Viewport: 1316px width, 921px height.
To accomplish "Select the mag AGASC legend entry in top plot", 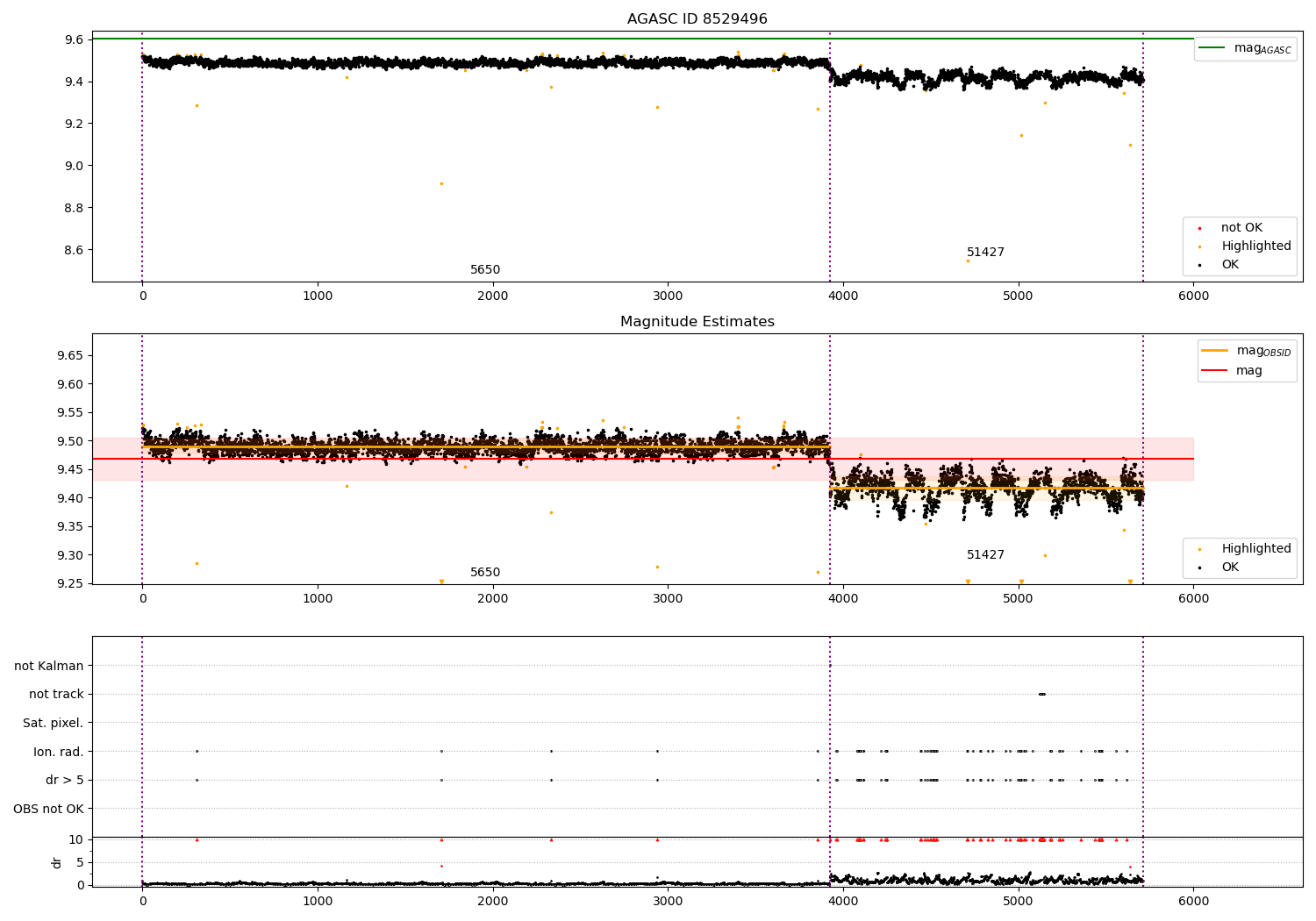I will (x=1245, y=48).
